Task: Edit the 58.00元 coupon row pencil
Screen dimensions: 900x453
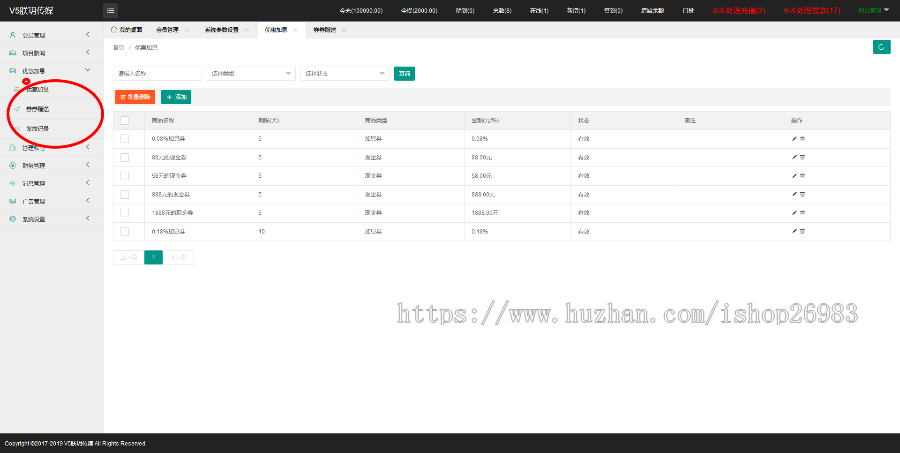Action: click(794, 176)
